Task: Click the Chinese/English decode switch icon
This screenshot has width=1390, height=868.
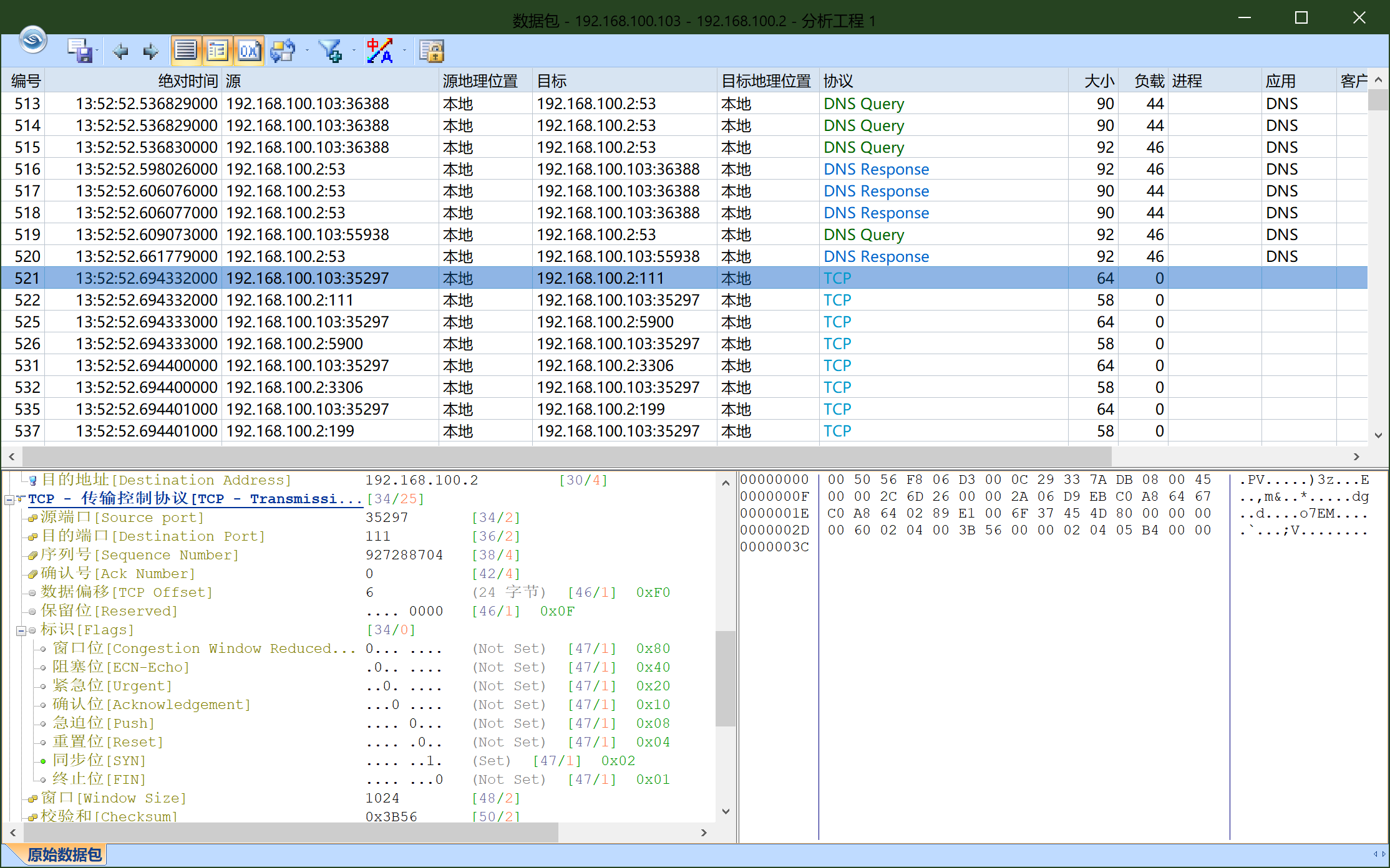Action: pos(379,51)
